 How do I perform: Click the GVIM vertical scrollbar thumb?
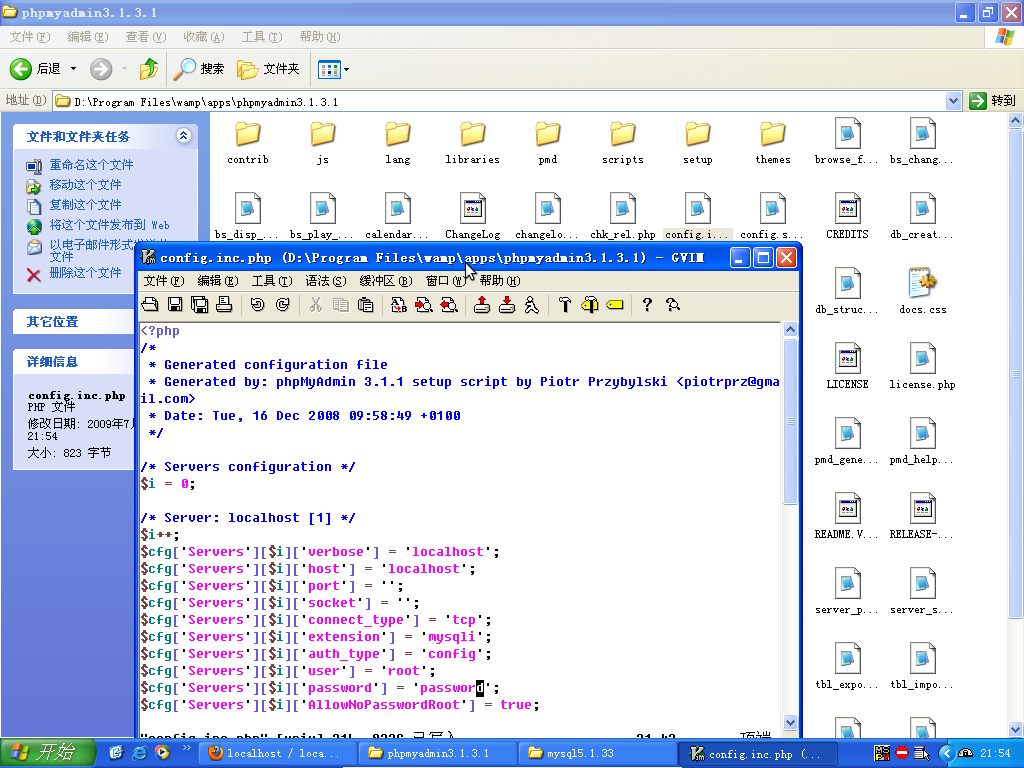coord(790,421)
